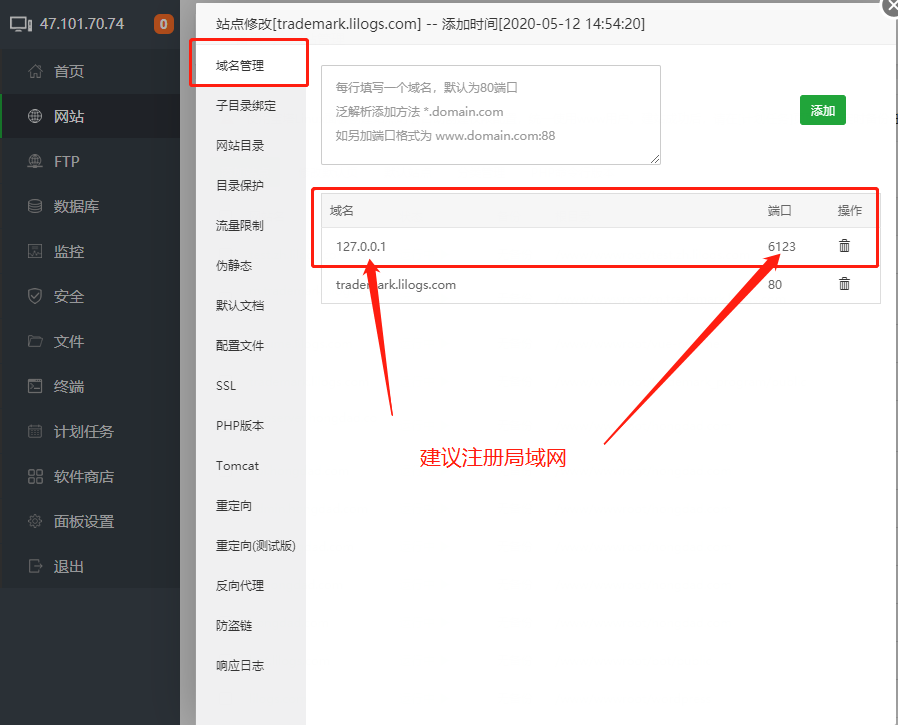Open 软件商店 from the sidebar
The width and height of the screenshot is (898, 725).
pyautogui.click(x=84, y=477)
